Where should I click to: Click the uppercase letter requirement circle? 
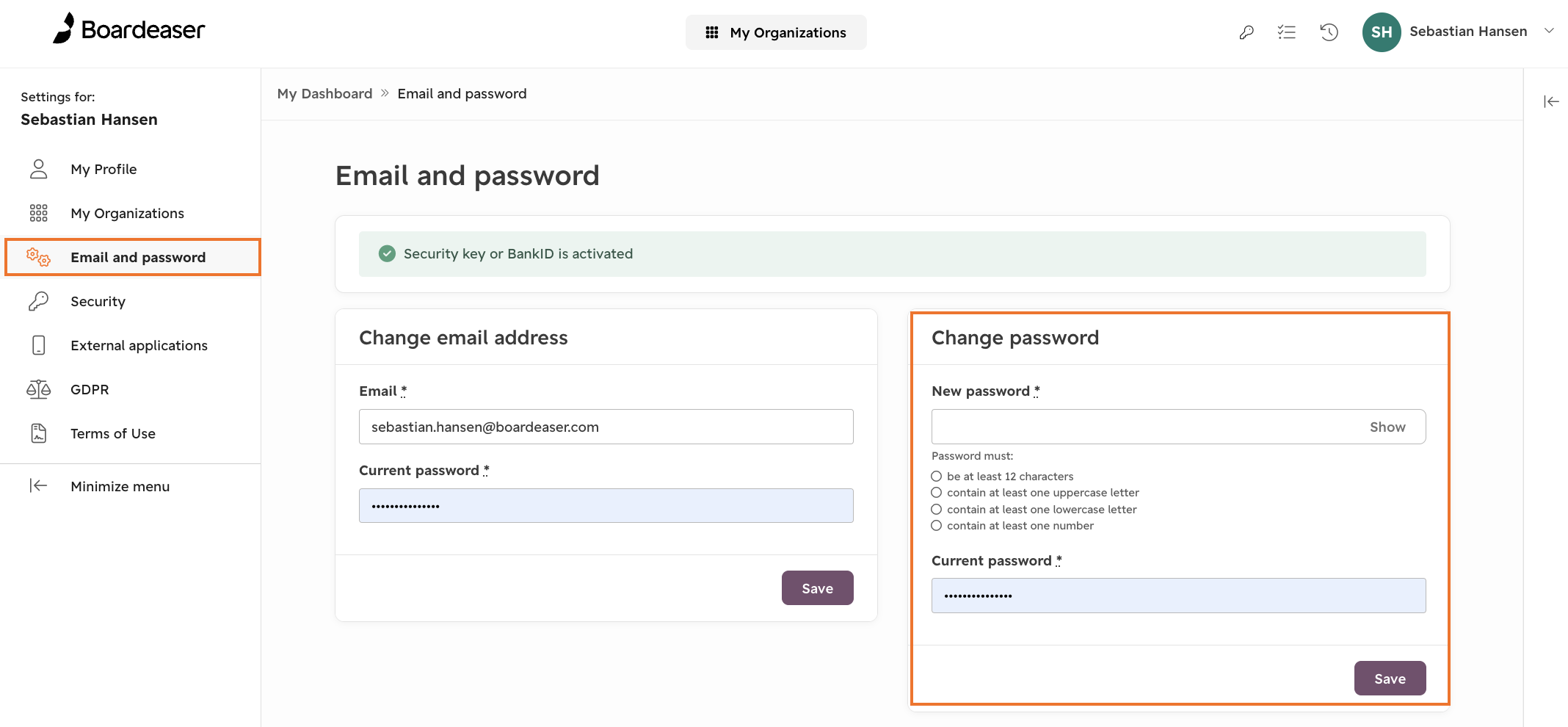click(937, 493)
